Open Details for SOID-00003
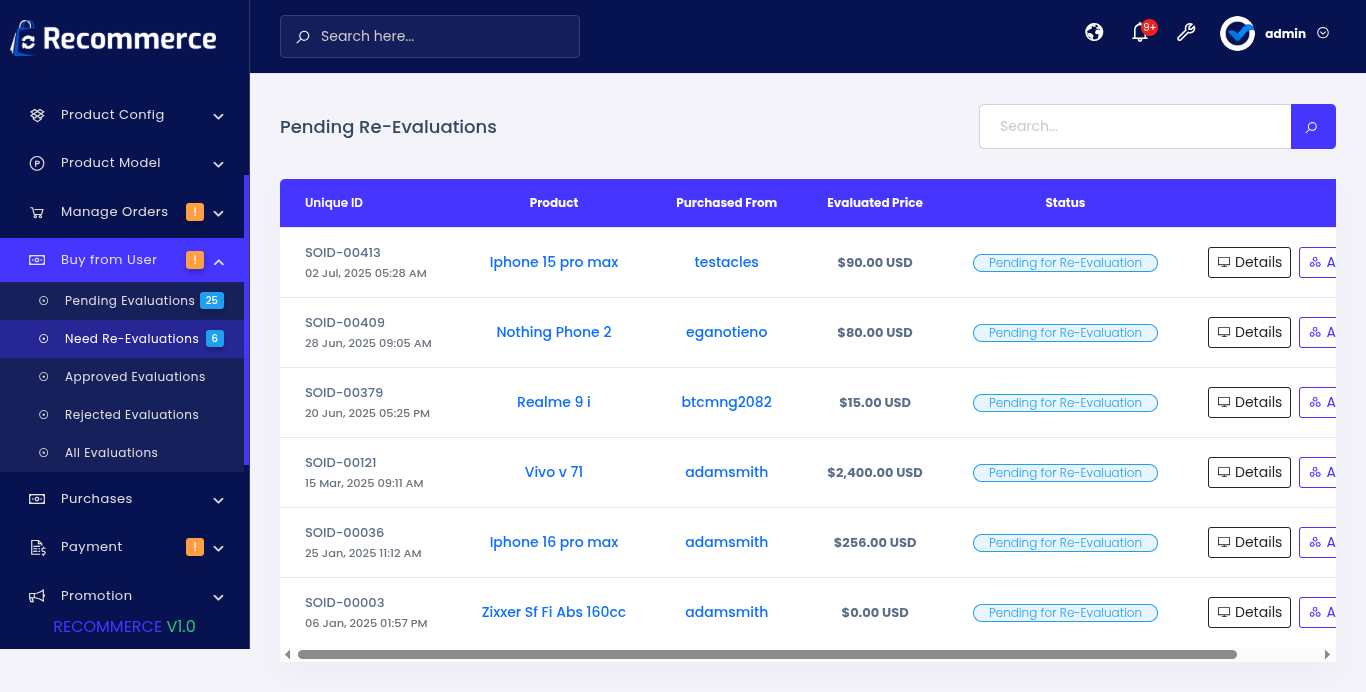Screen dimensions: 1366x692 [1249, 612]
